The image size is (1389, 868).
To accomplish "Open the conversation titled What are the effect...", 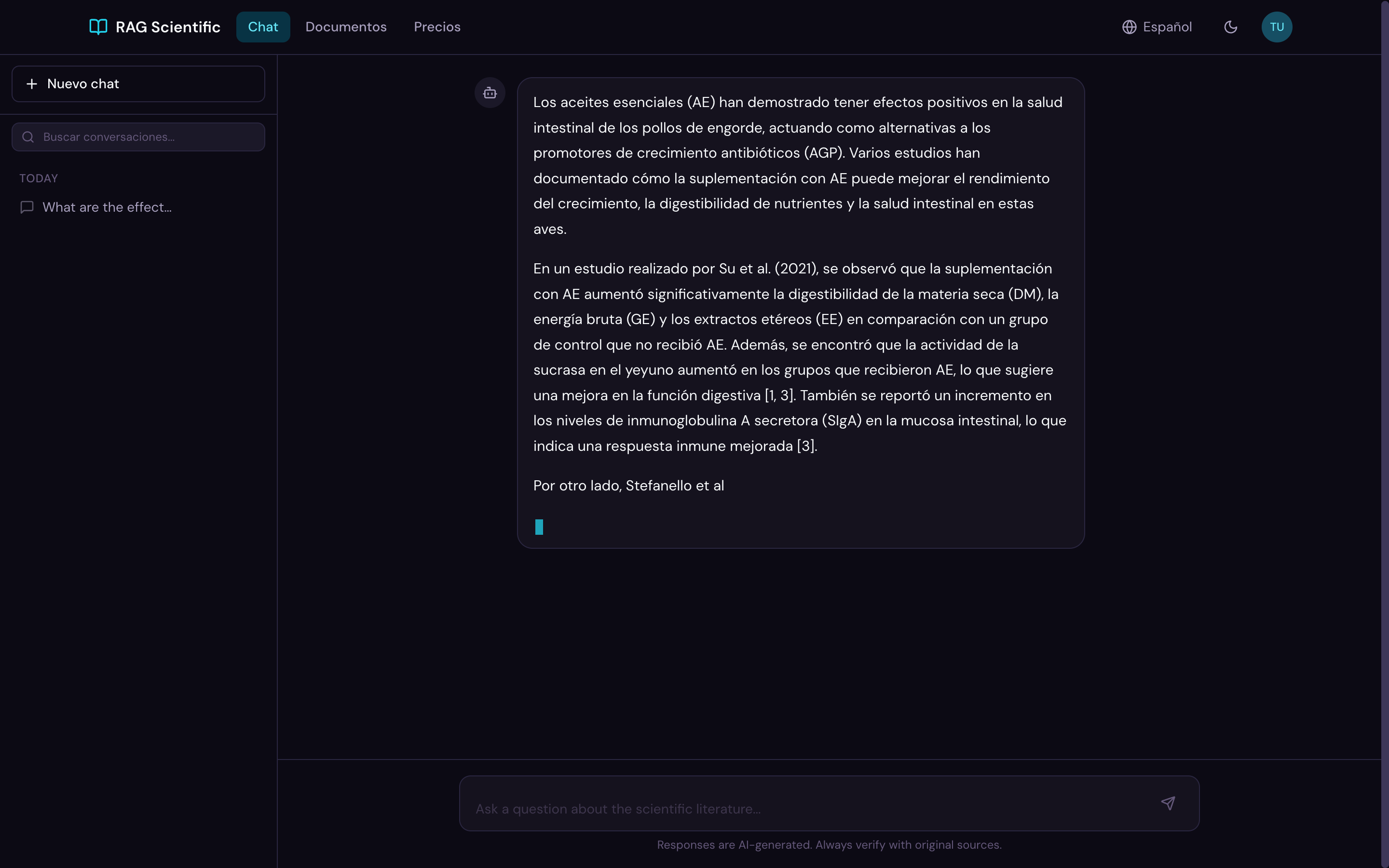I will coord(107,207).
